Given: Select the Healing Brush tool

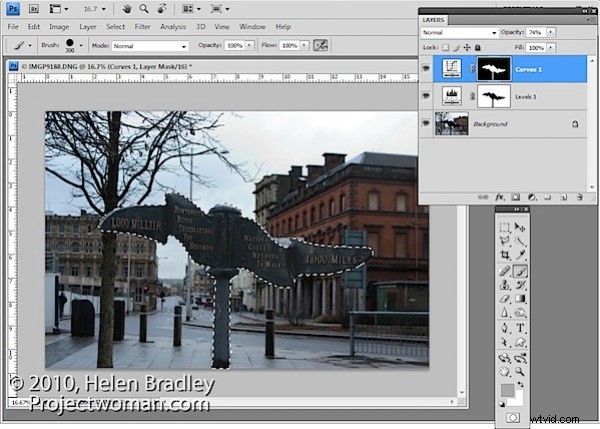Looking at the screenshot, I should coord(505,271).
